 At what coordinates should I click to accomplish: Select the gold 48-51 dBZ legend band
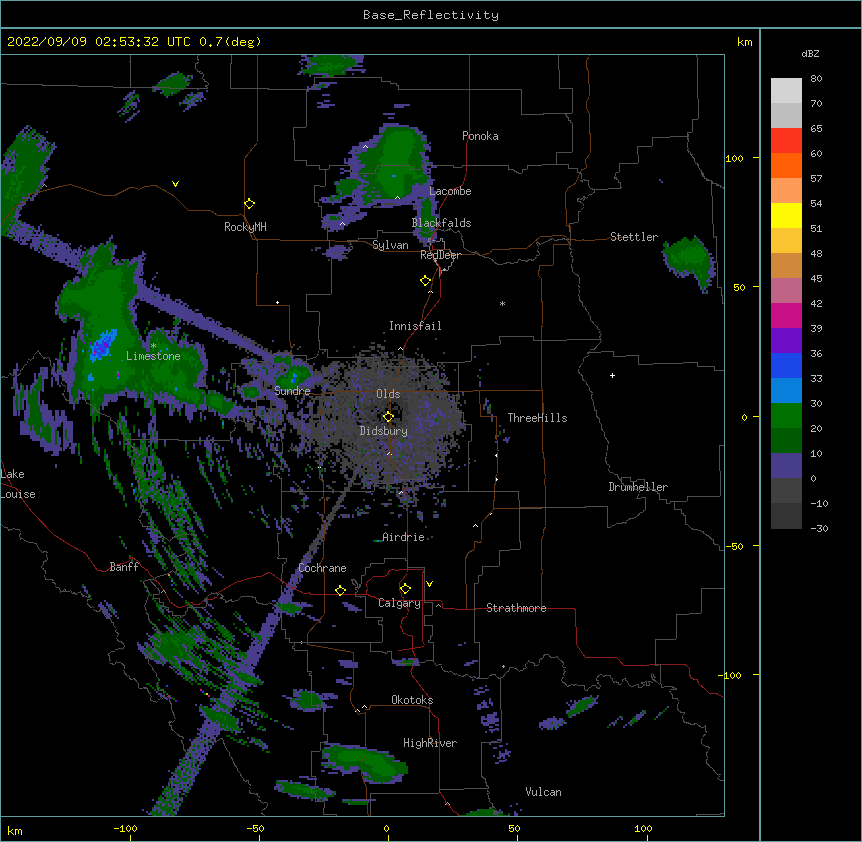[786, 241]
